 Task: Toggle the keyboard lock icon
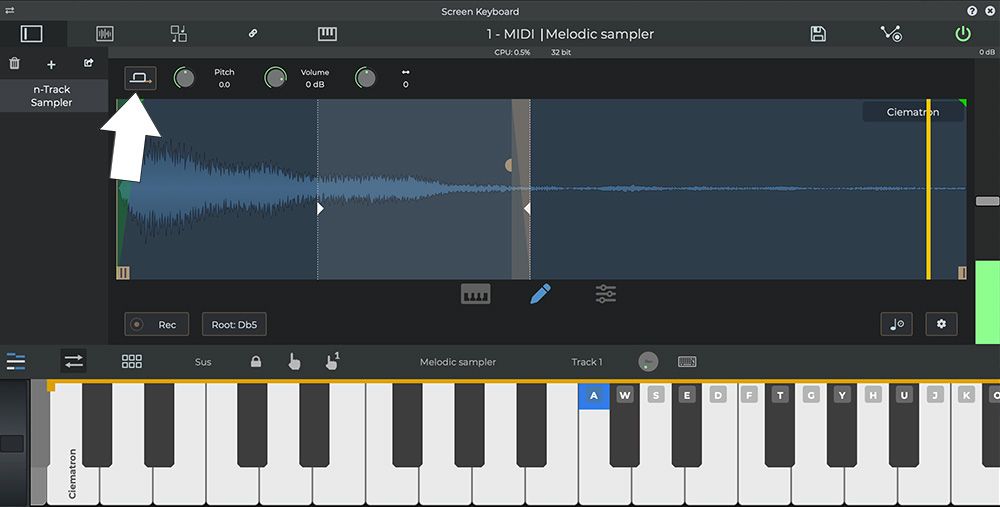click(x=256, y=362)
